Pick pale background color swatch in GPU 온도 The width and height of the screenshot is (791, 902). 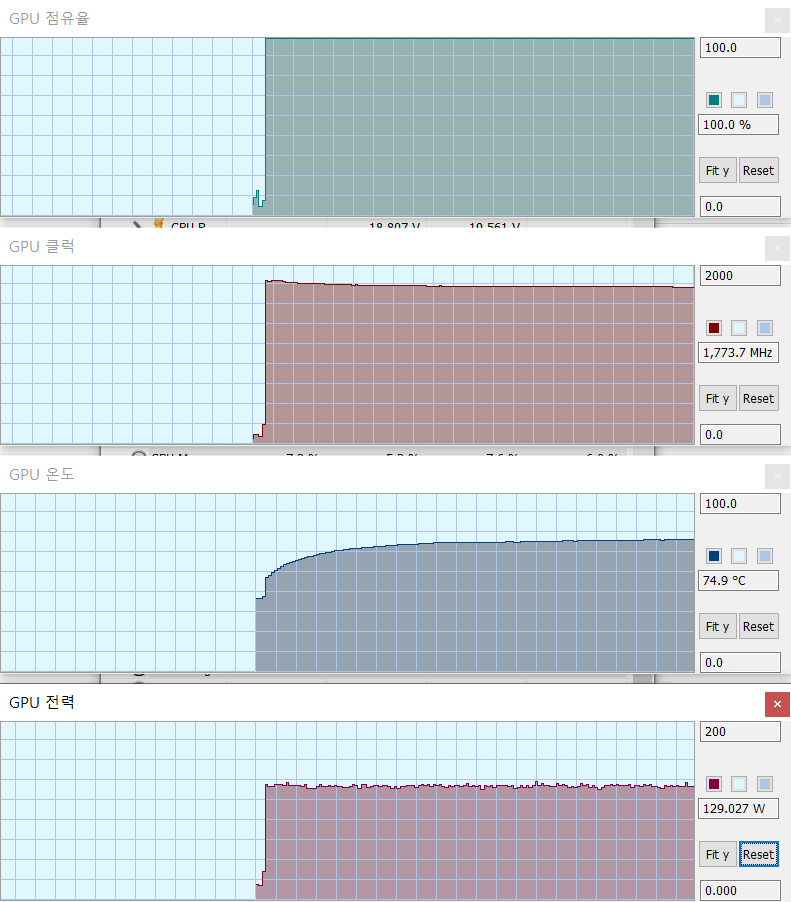click(739, 556)
